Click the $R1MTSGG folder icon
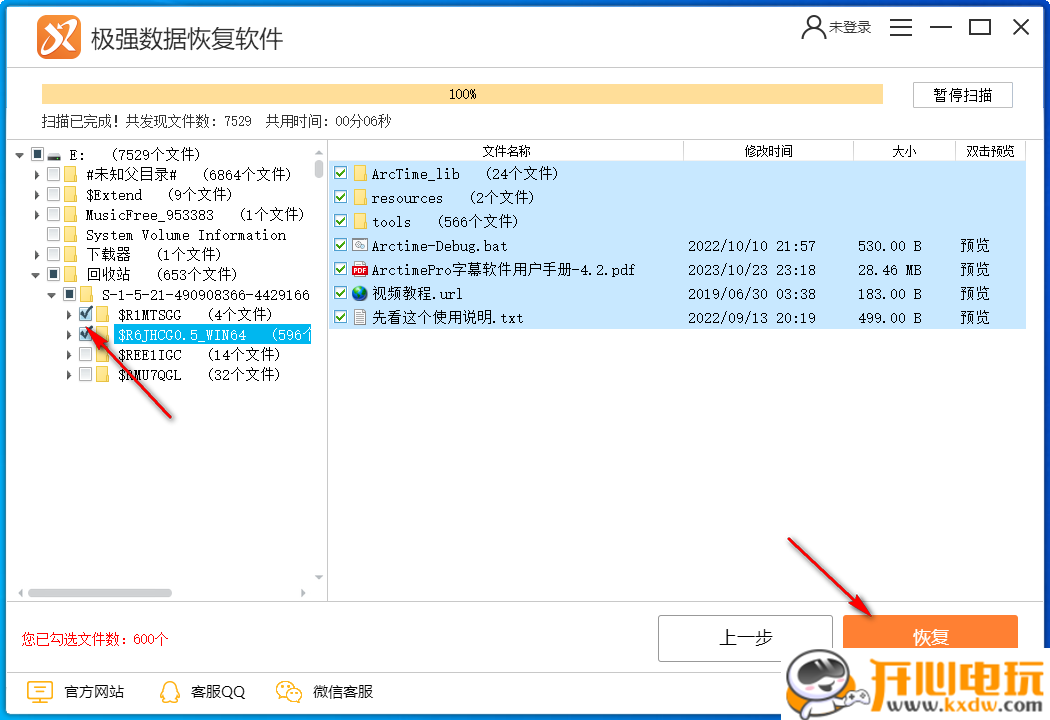 102,315
